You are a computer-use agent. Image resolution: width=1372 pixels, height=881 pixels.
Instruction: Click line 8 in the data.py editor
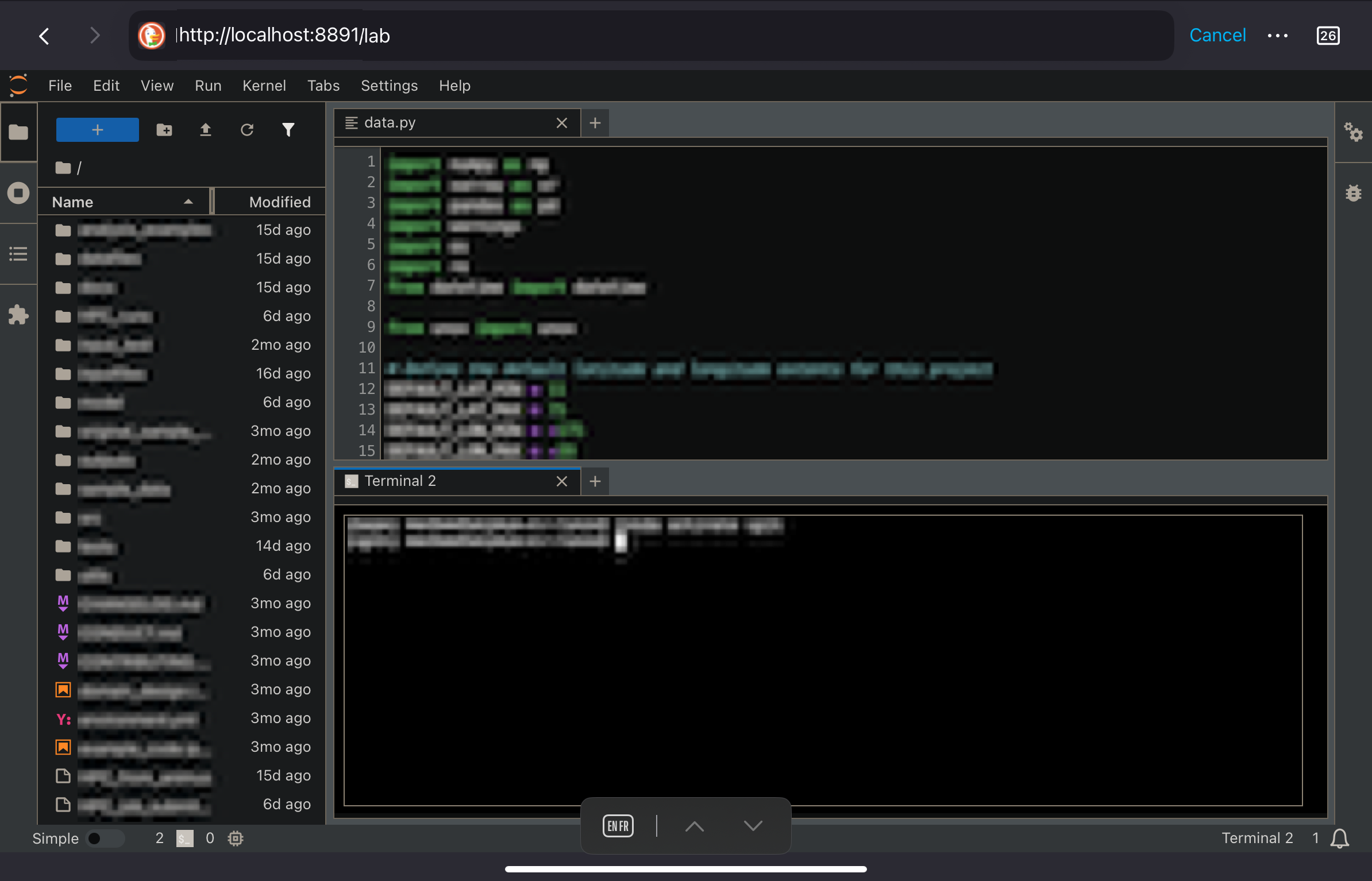[854, 306]
